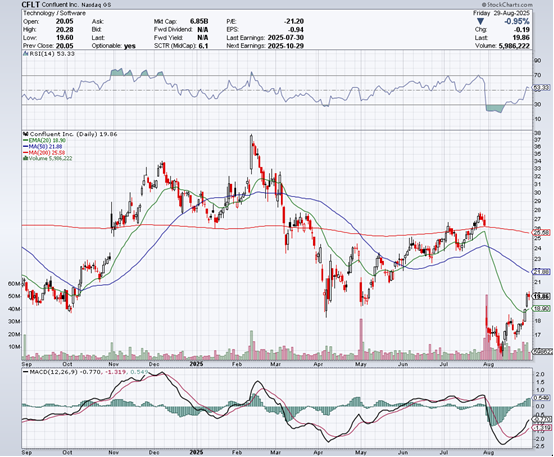Click the red MA(200) legend entry

pos(45,152)
